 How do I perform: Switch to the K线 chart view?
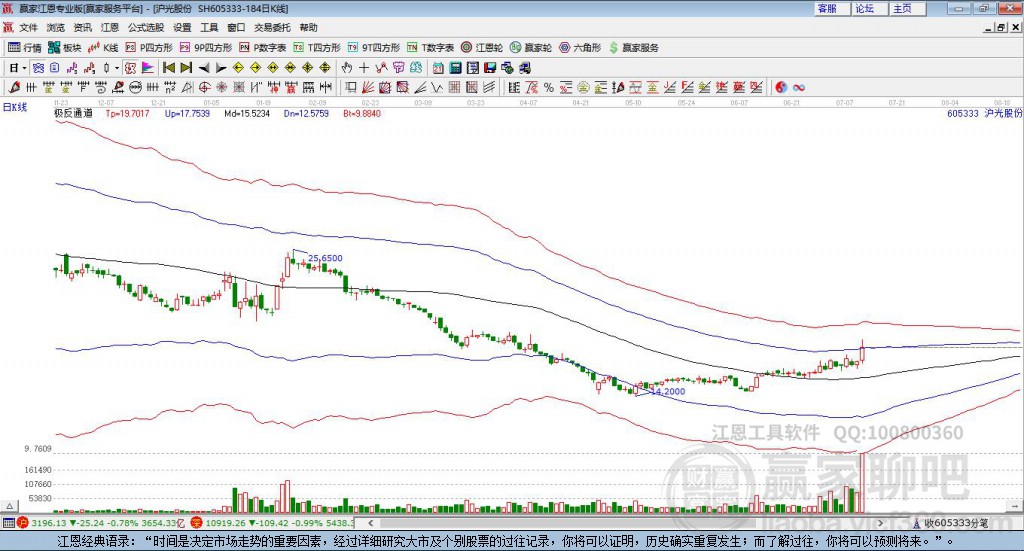(x=103, y=48)
